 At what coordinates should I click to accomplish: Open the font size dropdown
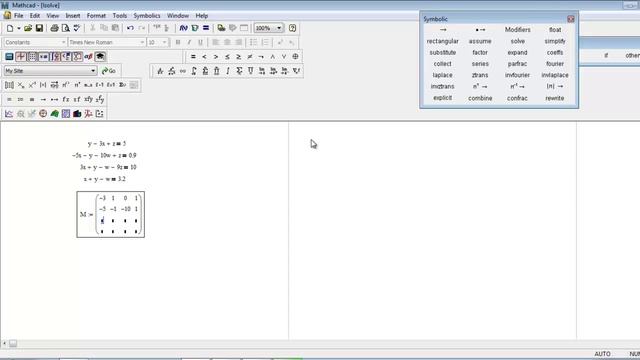[158, 42]
